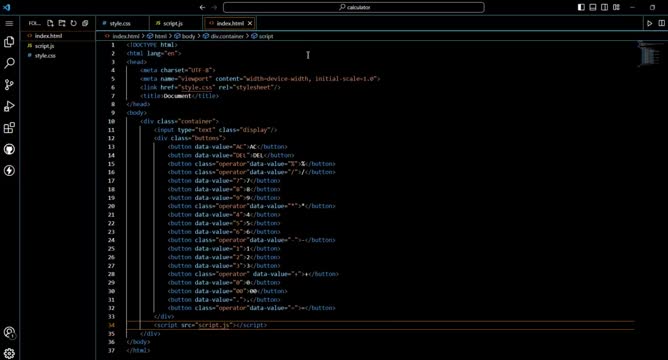The height and width of the screenshot is (360, 668).
Task: Toggle the secondary side bar layout button
Action: [604, 7]
